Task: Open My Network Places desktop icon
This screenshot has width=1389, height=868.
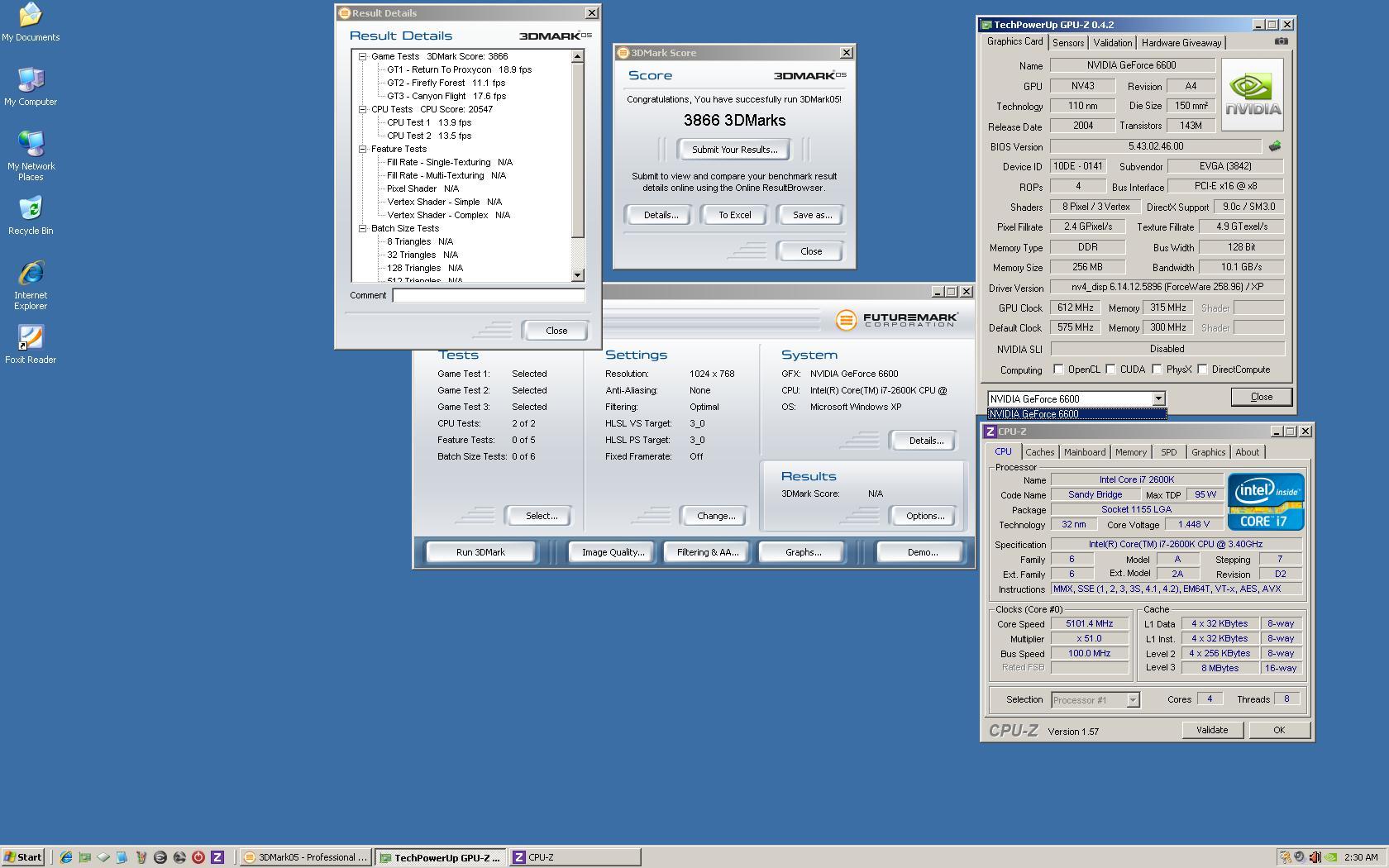Action: [31, 155]
